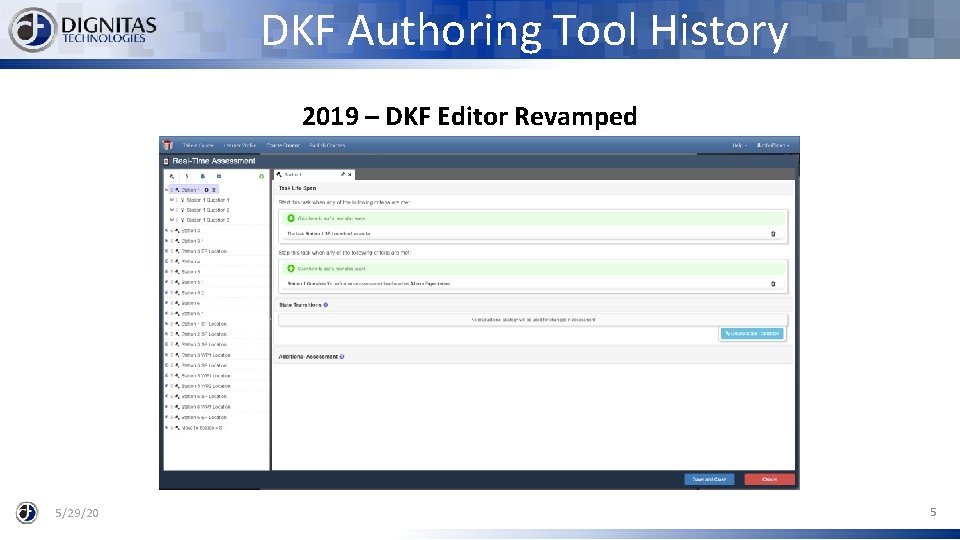Select the fourth blue icon in tree toolbar
Viewport: 960px width, 540px height.
tap(219, 176)
